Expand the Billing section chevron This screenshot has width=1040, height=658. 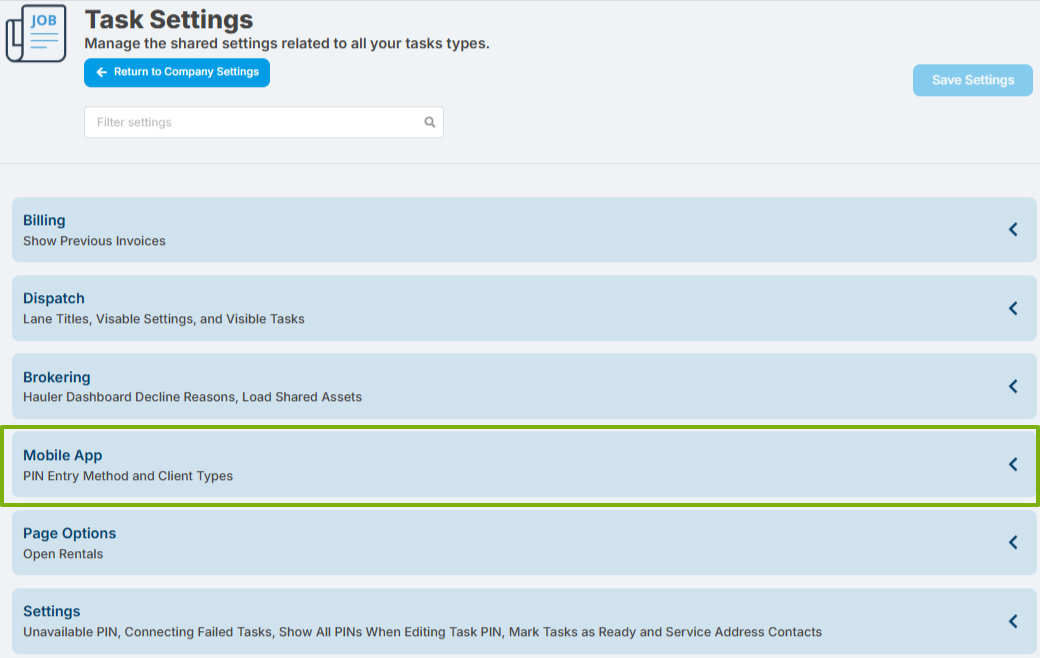click(x=1013, y=230)
